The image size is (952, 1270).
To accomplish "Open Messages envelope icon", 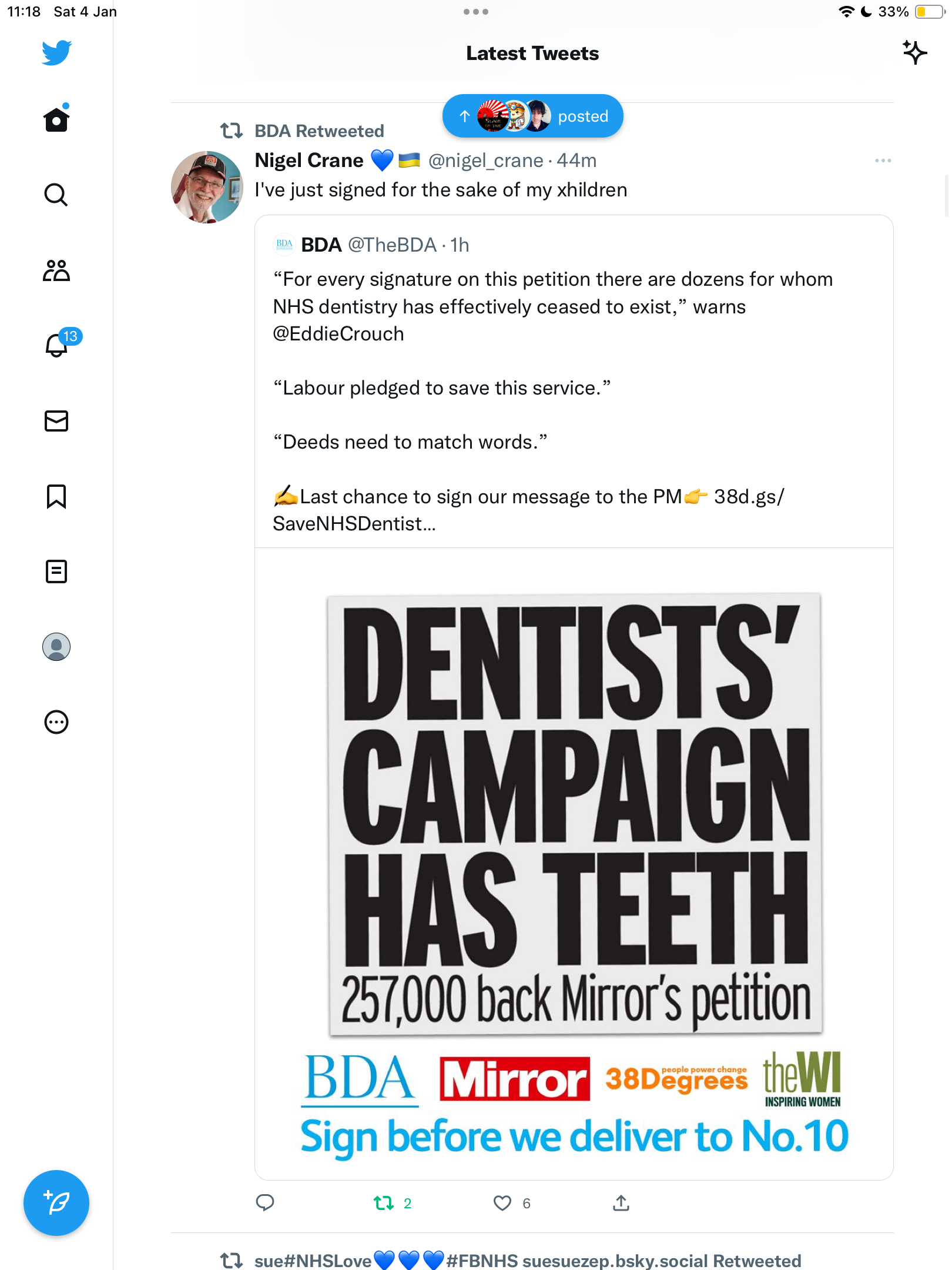I will tap(56, 421).
